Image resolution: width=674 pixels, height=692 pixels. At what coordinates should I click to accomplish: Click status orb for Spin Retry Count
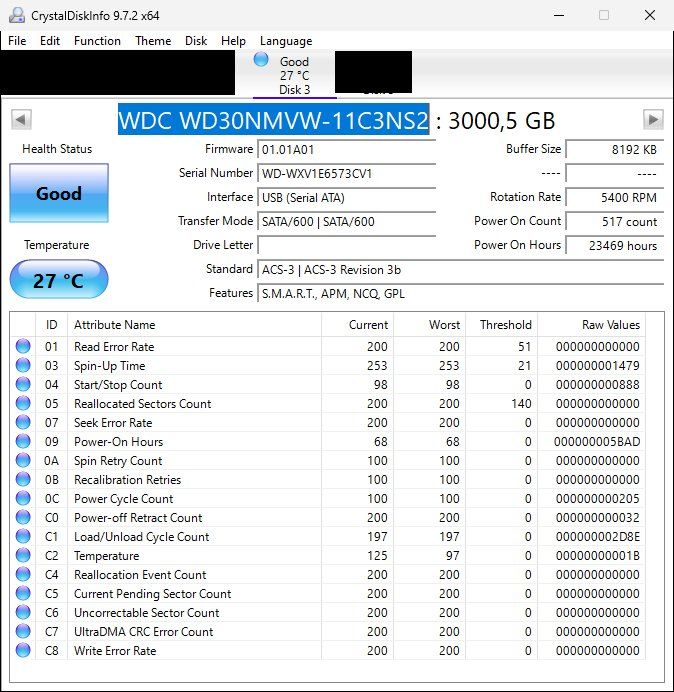23,460
